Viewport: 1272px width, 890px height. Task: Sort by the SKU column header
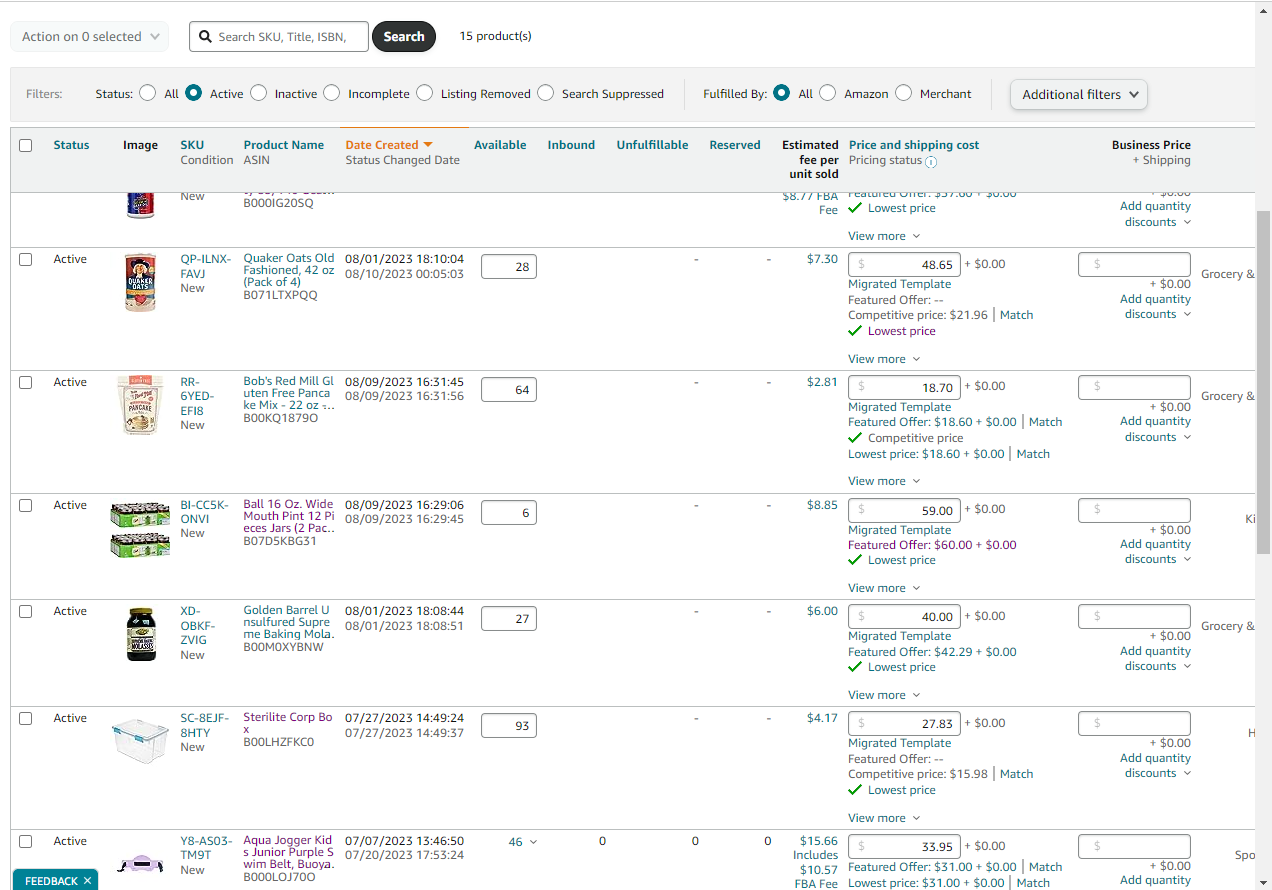(192, 145)
